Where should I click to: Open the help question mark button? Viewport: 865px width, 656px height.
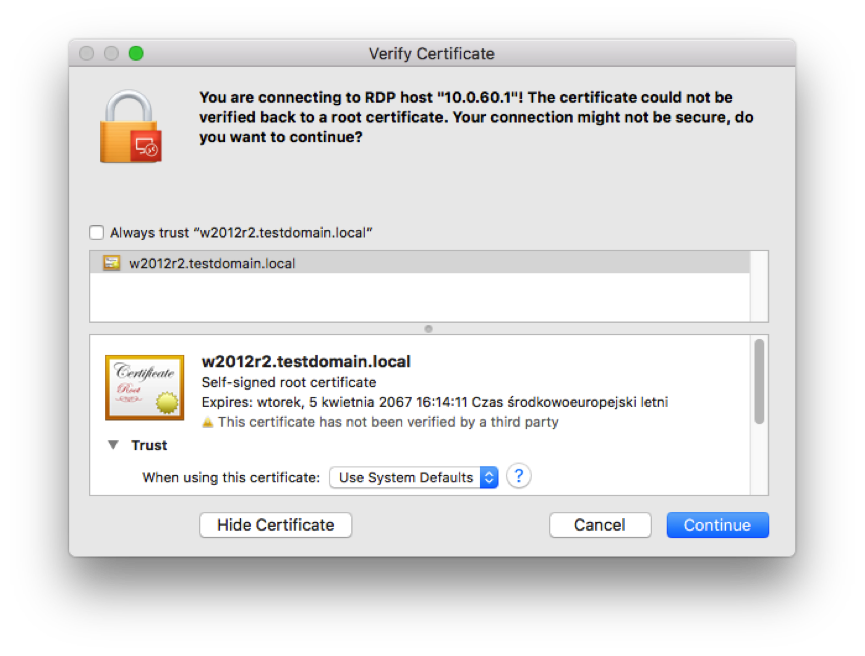[x=518, y=477]
